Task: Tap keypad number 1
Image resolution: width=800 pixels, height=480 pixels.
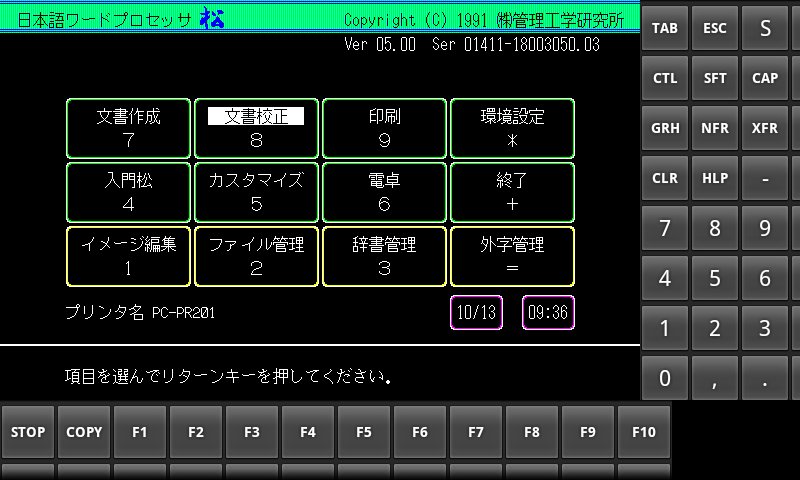Action: coord(665,328)
